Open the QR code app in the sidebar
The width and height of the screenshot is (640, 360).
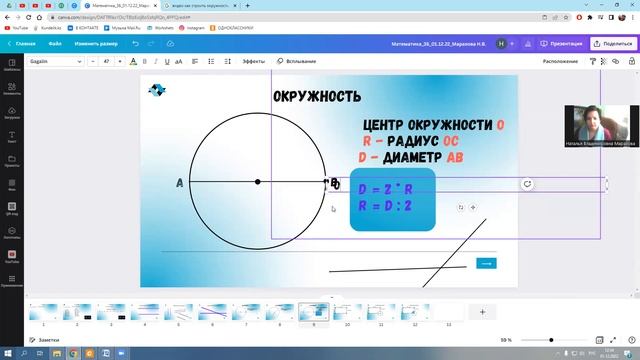coord(12,208)
